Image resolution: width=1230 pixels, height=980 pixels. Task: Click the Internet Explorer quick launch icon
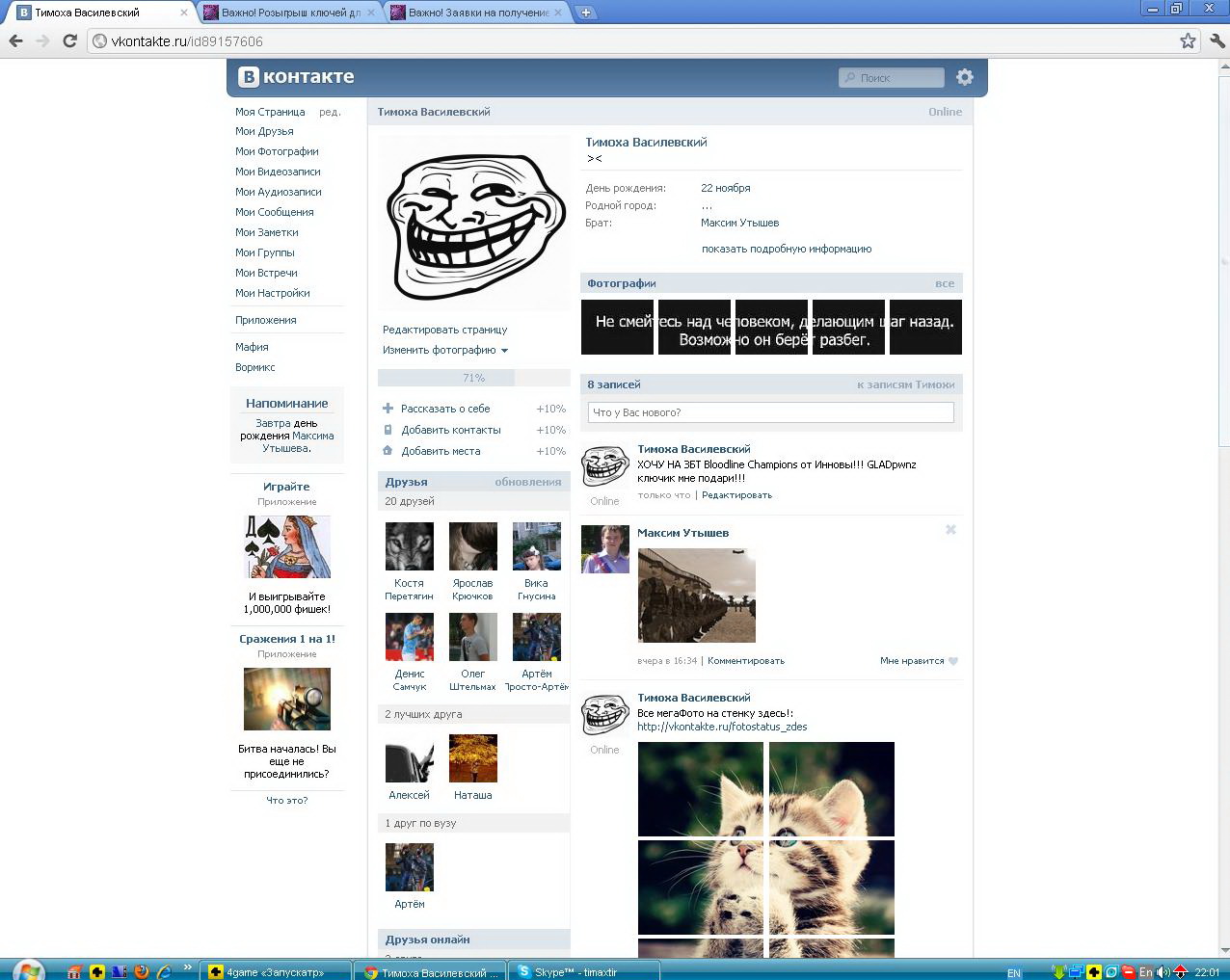(165, 971)
